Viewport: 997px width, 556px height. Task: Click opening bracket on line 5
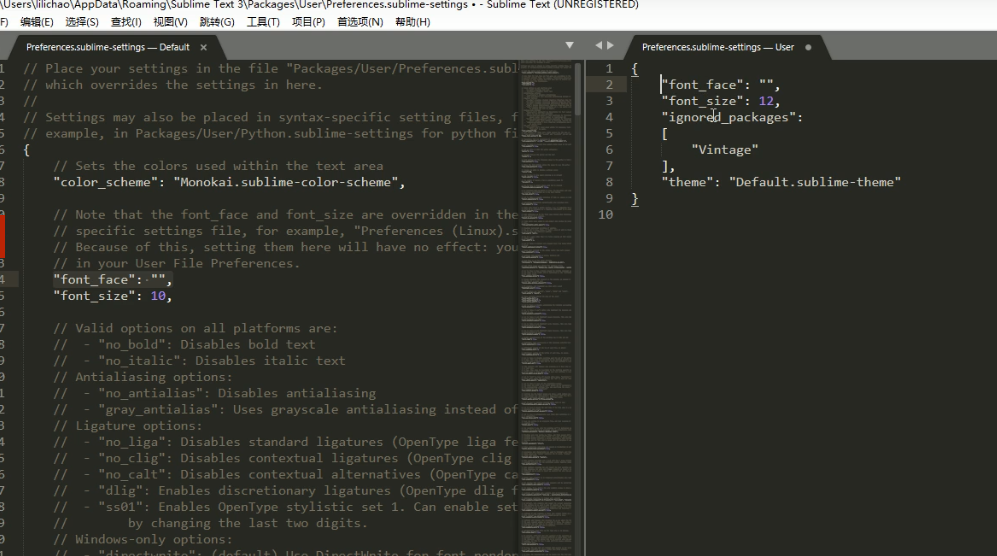(665, 134)
